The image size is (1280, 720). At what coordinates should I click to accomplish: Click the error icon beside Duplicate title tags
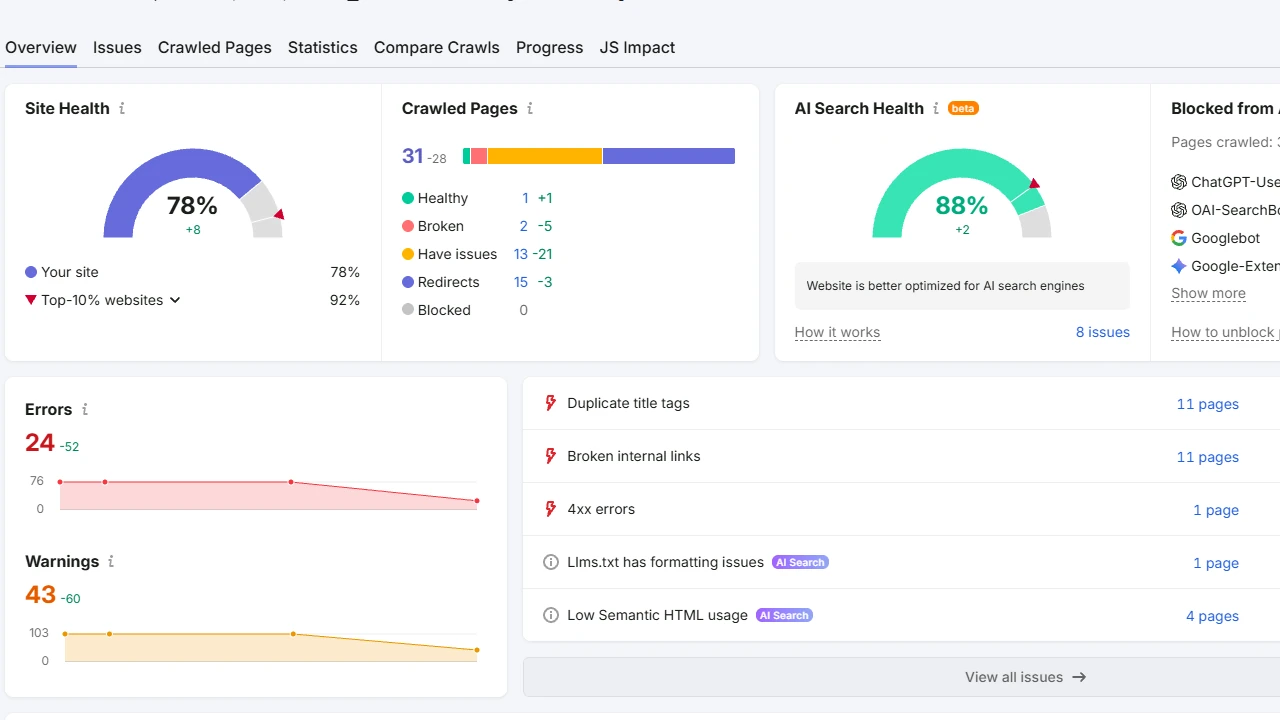550,403
